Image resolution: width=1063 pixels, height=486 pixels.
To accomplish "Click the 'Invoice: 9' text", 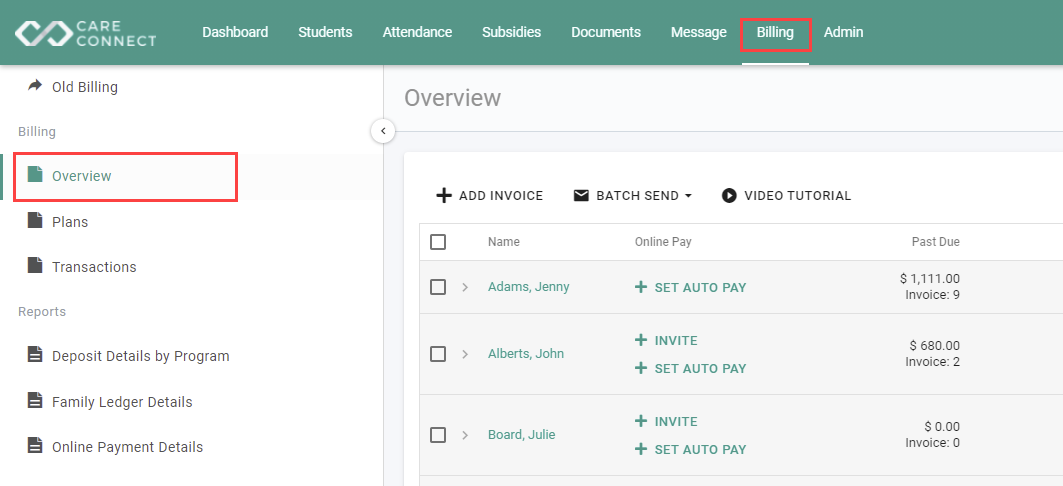I will pyautogui.click(x=933, y=295).
